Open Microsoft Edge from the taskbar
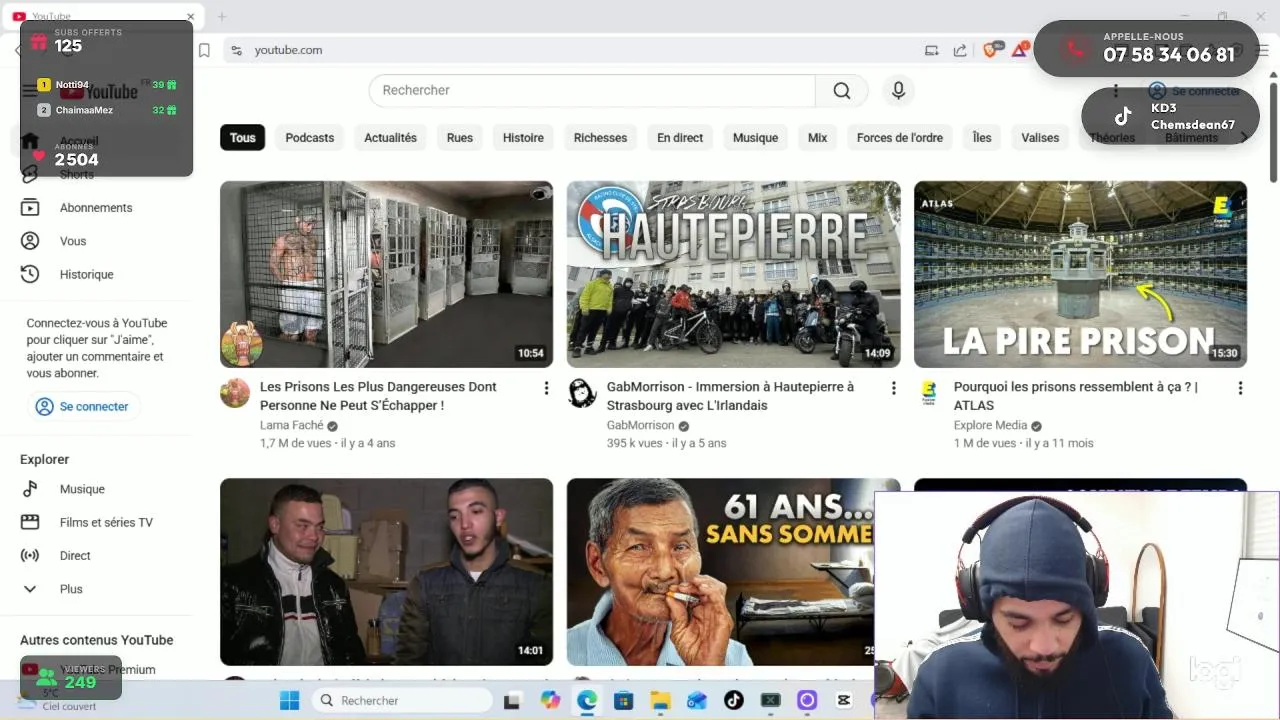 [x=587, y=700]
